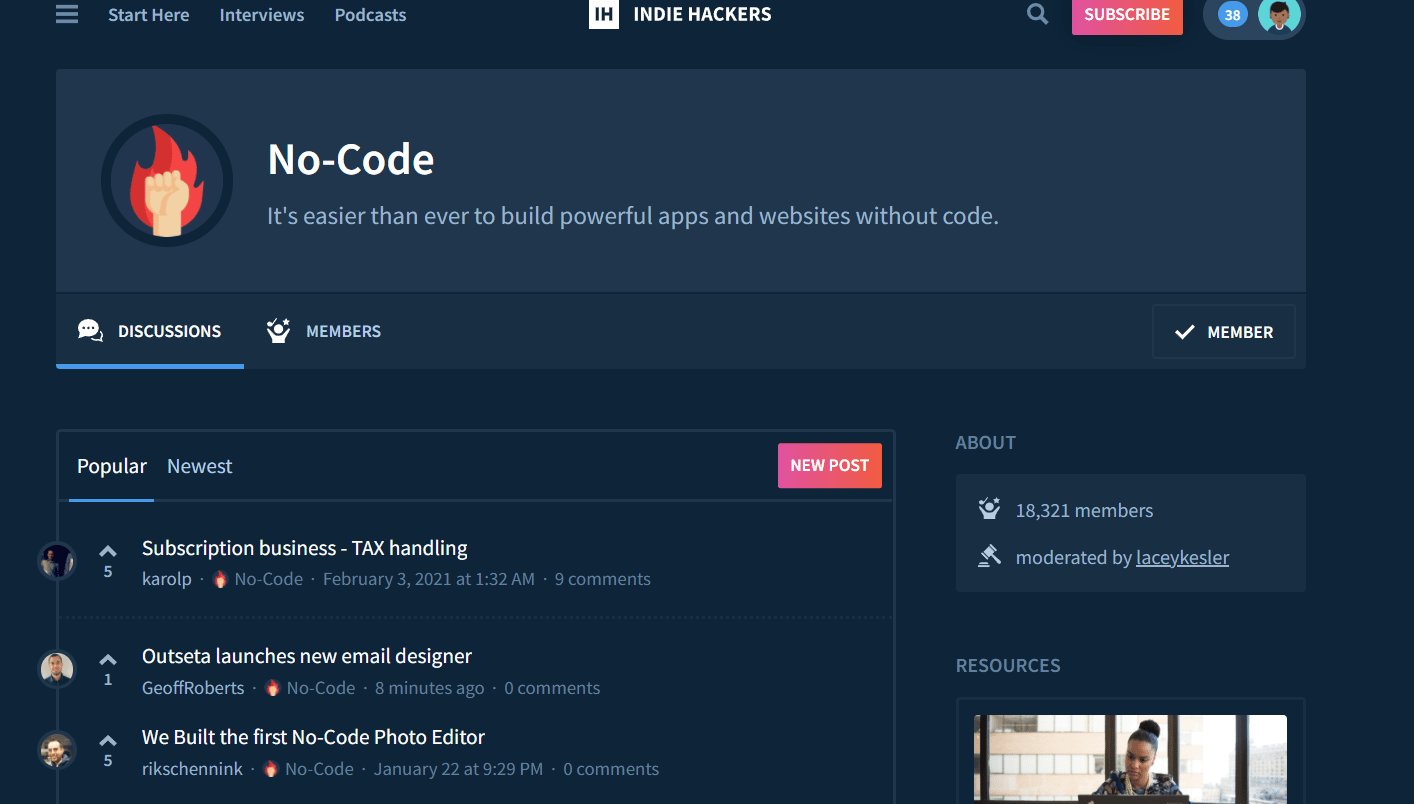Open GeoffRoberts' avatar picture
Screen dimensions: 1414x804
[x=57, y=669]
